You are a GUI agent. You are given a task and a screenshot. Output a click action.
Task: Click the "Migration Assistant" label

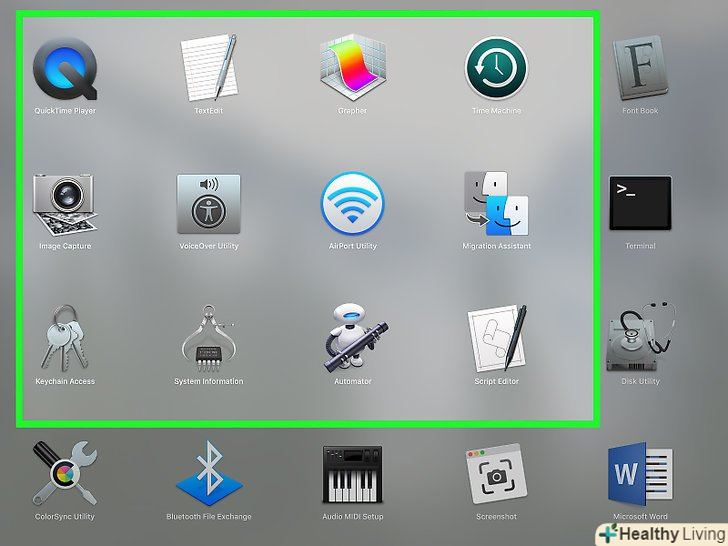[496, 246]
